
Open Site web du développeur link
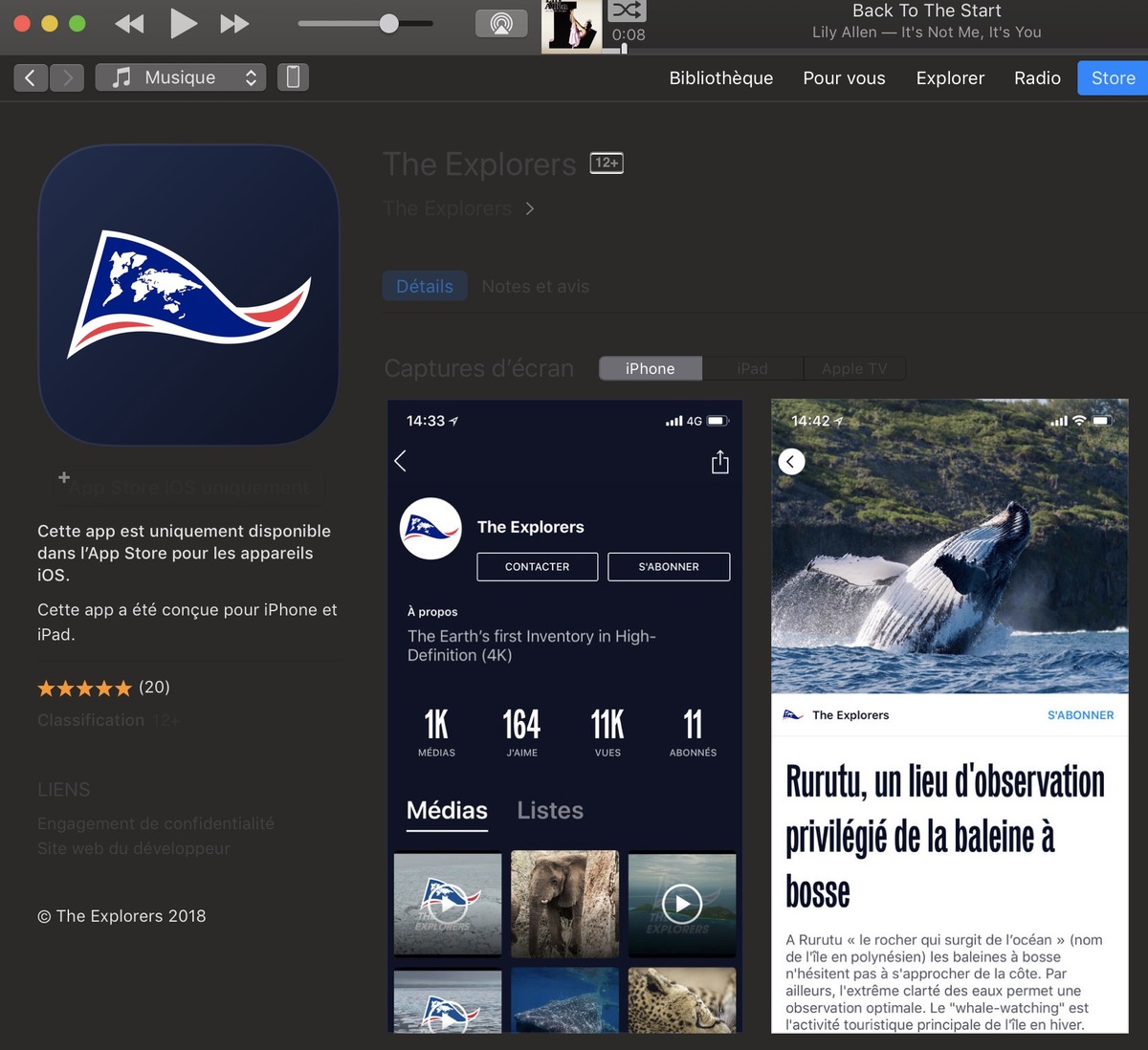click(x=134, y=848)
